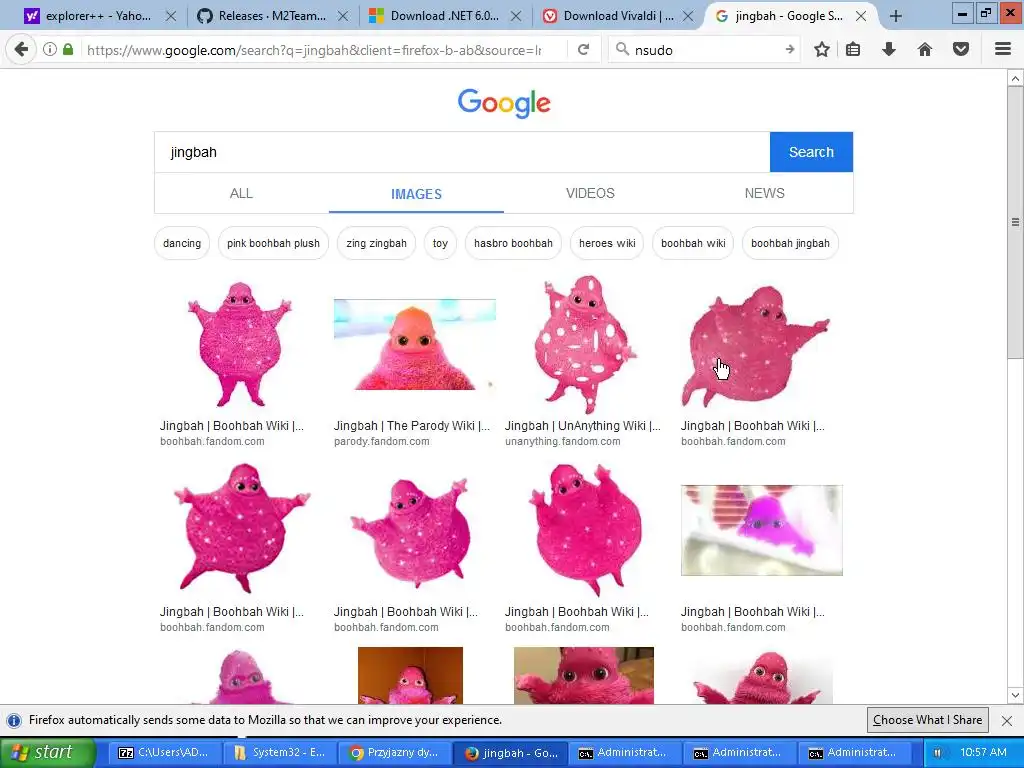Close the Download Vivaldi tab
The height and width of the screenshot is (768, 1024).
[x=688, y=16]
